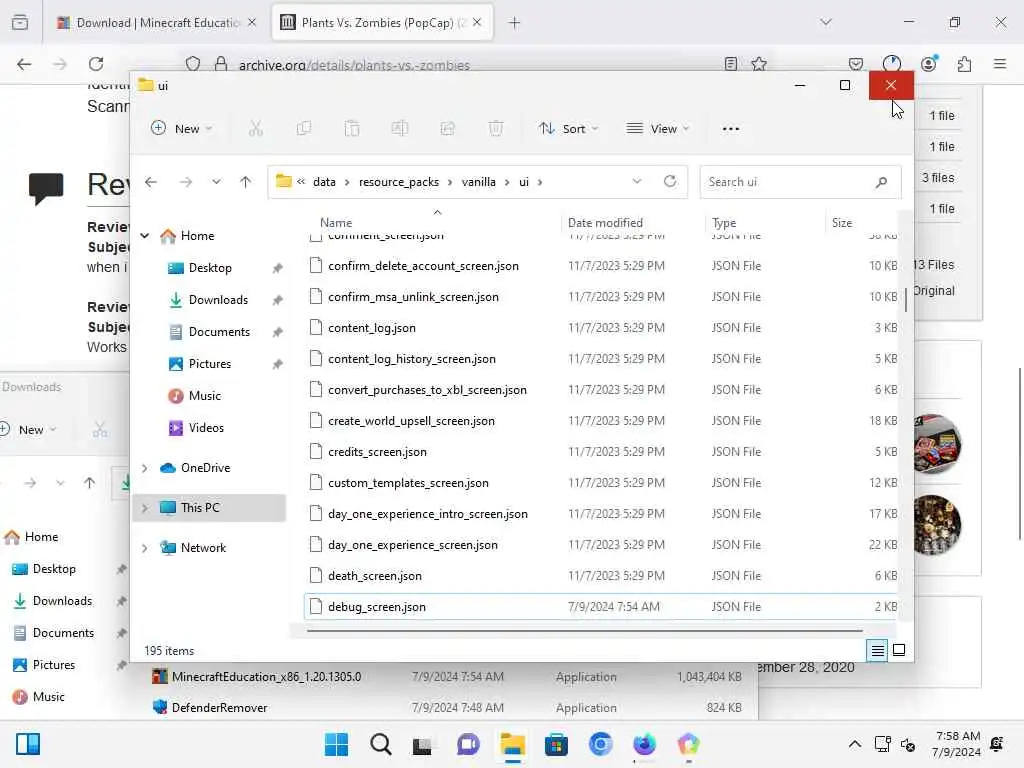Screen dimensions: 1024x768
Task: Click the Share icon in ui toolbar
Action: (447, 129)
